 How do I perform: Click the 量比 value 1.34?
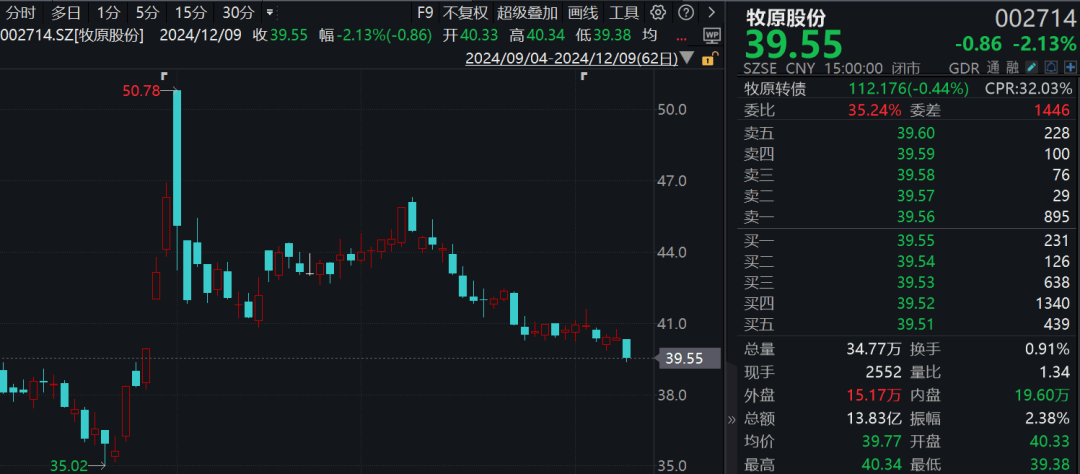pos(1056,373)
